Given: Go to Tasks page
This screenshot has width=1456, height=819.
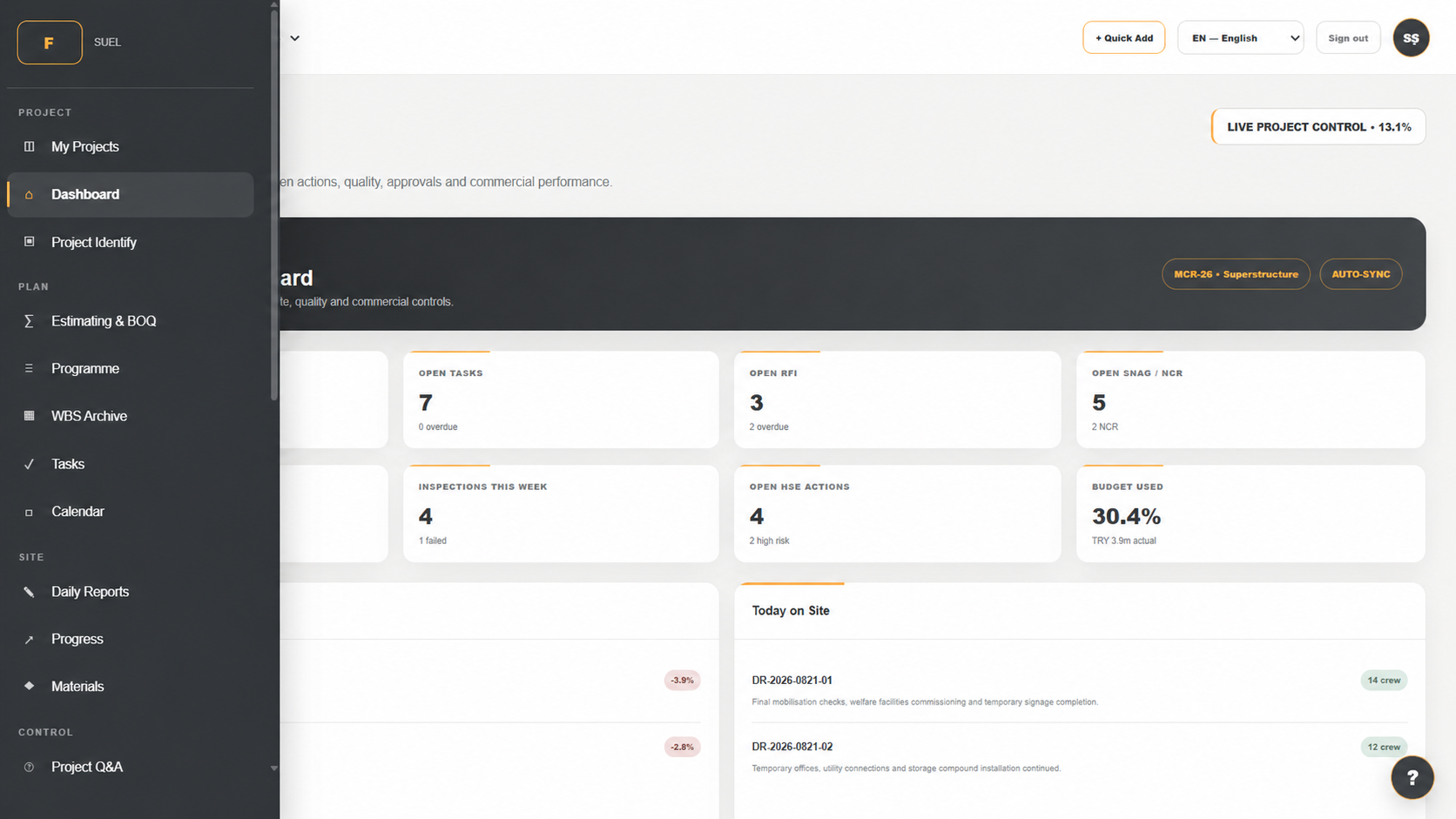Looking at the screenshot, I should click(x=131, y=464).
